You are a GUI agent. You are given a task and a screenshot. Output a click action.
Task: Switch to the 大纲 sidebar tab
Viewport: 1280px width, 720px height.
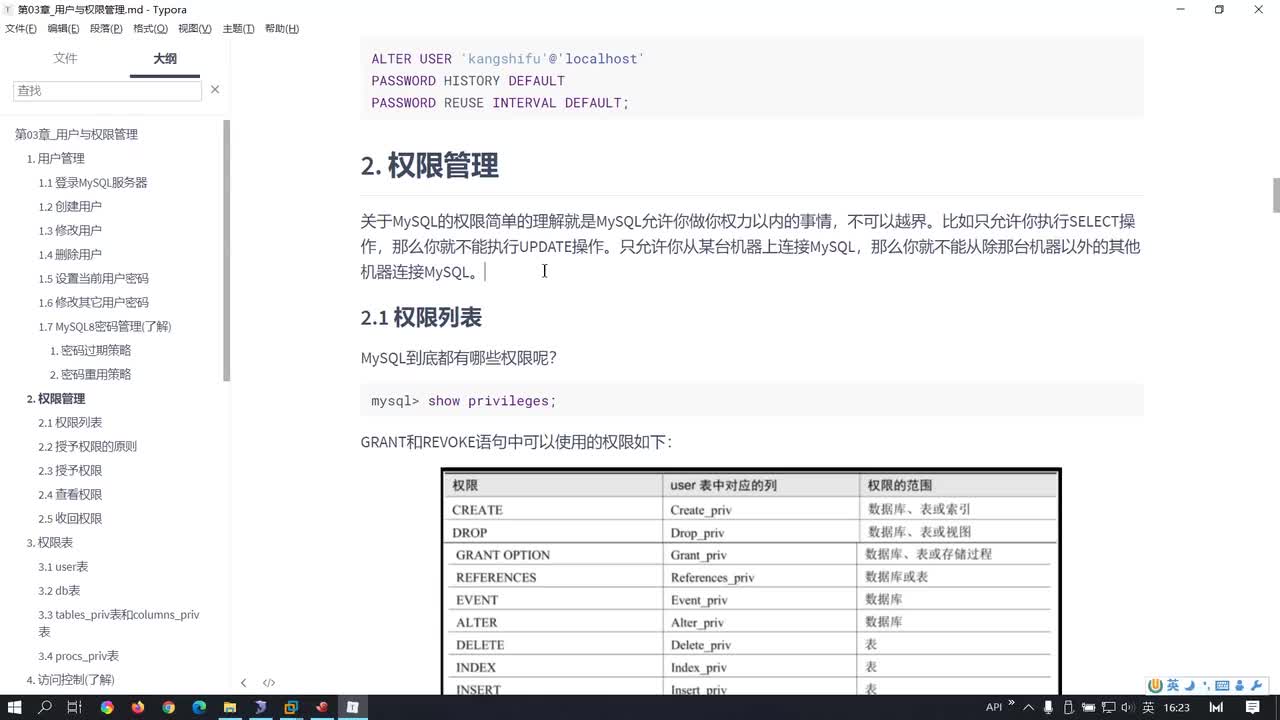(165, 59)
